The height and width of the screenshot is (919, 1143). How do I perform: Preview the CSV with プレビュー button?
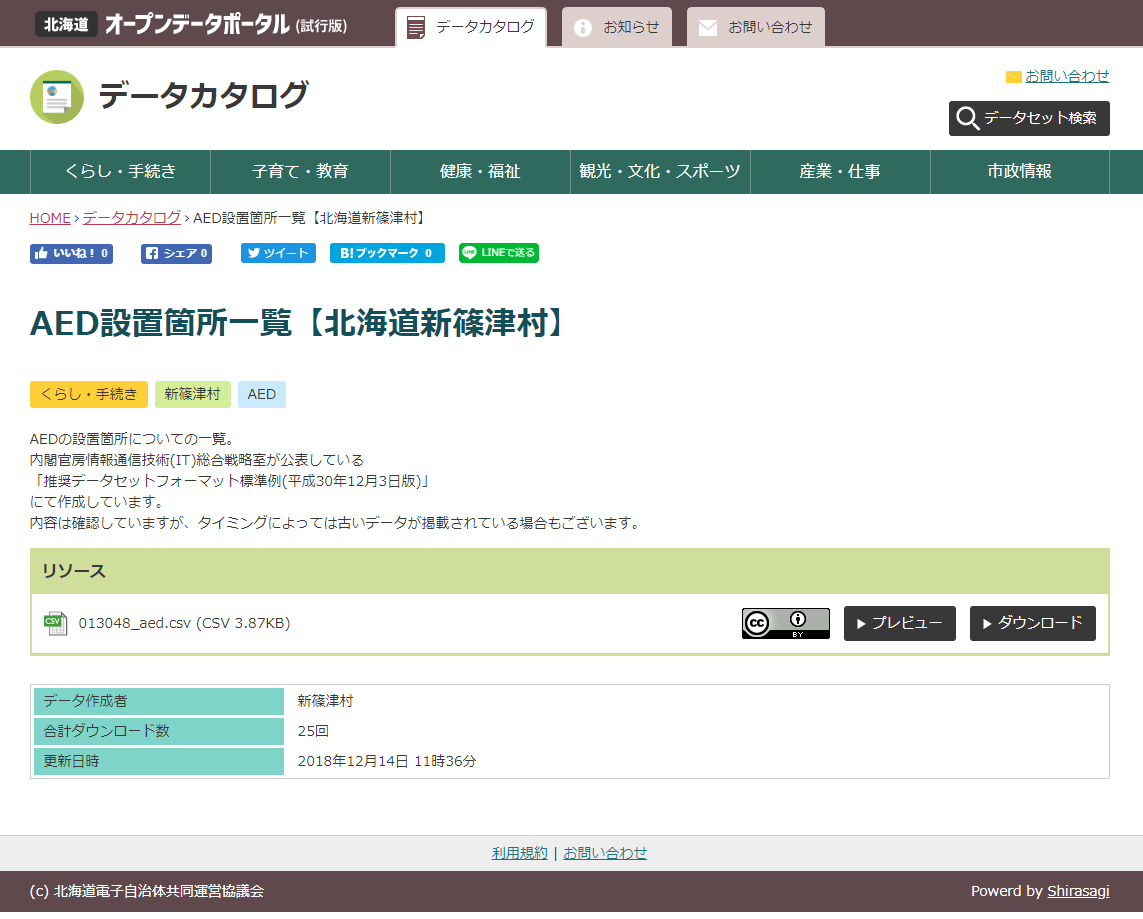point(899,623)
